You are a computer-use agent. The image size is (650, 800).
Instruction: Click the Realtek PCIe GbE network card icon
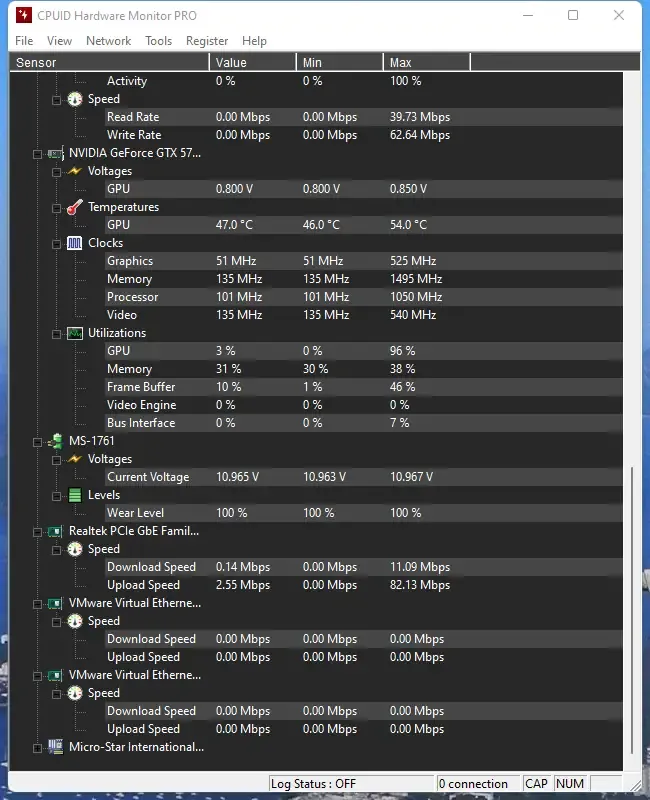[56, 531]
